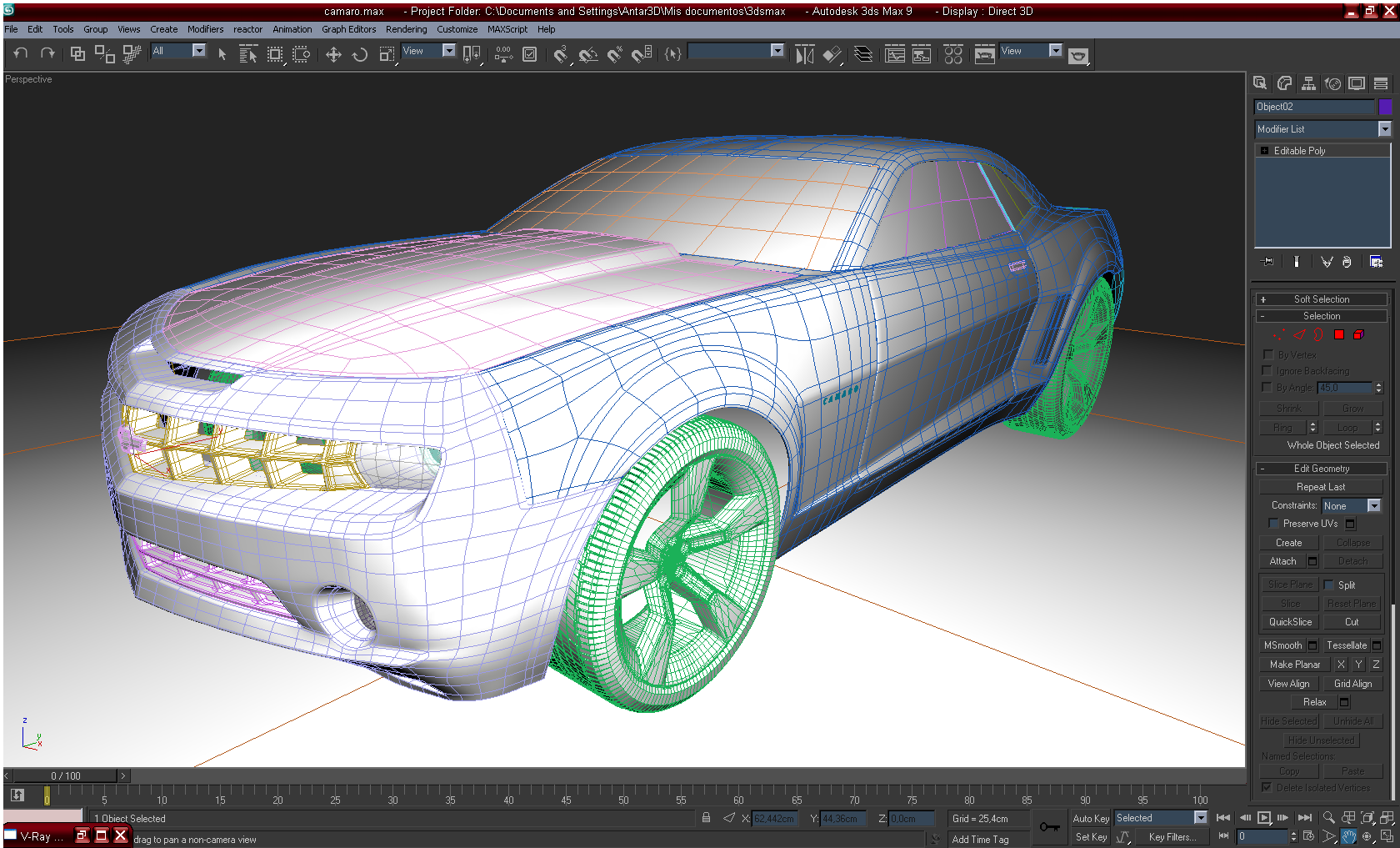Activate Bind to Space Warp tool

click(x=132, y=53)
